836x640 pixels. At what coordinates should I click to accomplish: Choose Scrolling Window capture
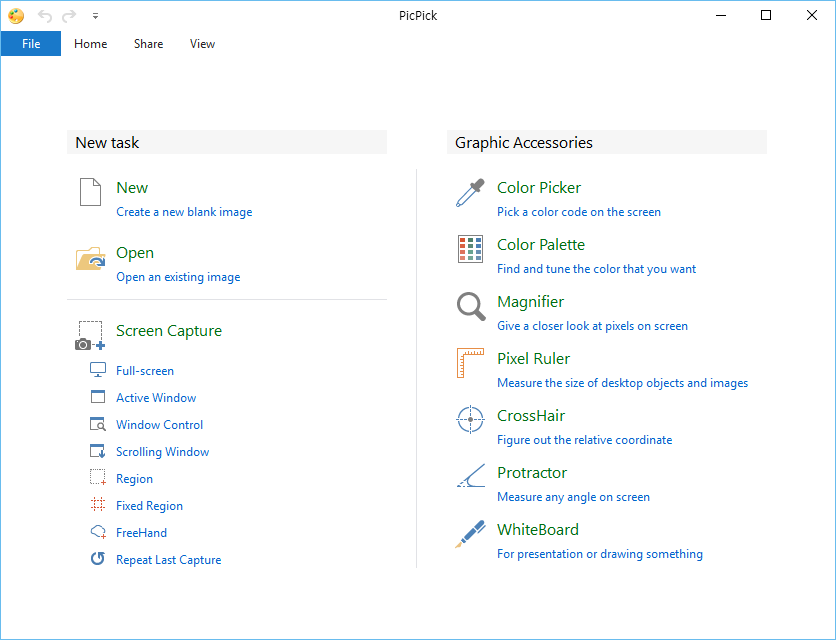click(162, 452)
